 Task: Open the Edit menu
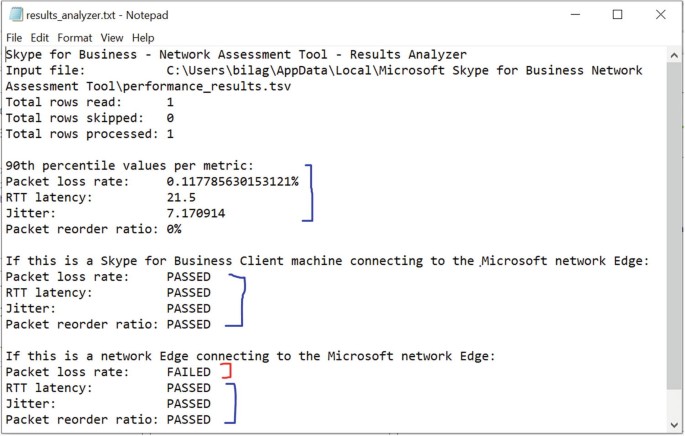pyautogui.click(x=43, y=37)
